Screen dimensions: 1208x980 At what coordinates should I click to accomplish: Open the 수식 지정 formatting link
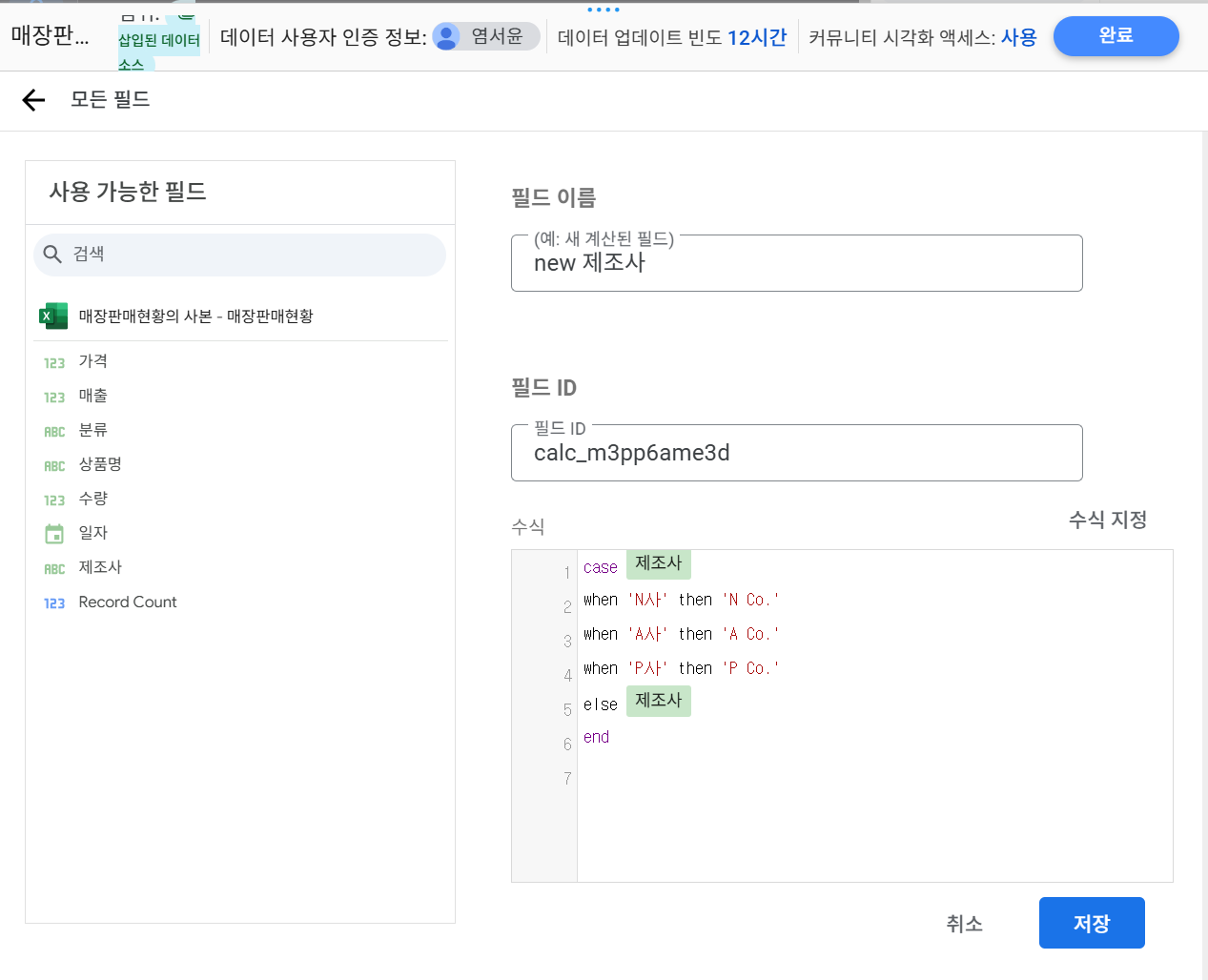[1107, 520]
